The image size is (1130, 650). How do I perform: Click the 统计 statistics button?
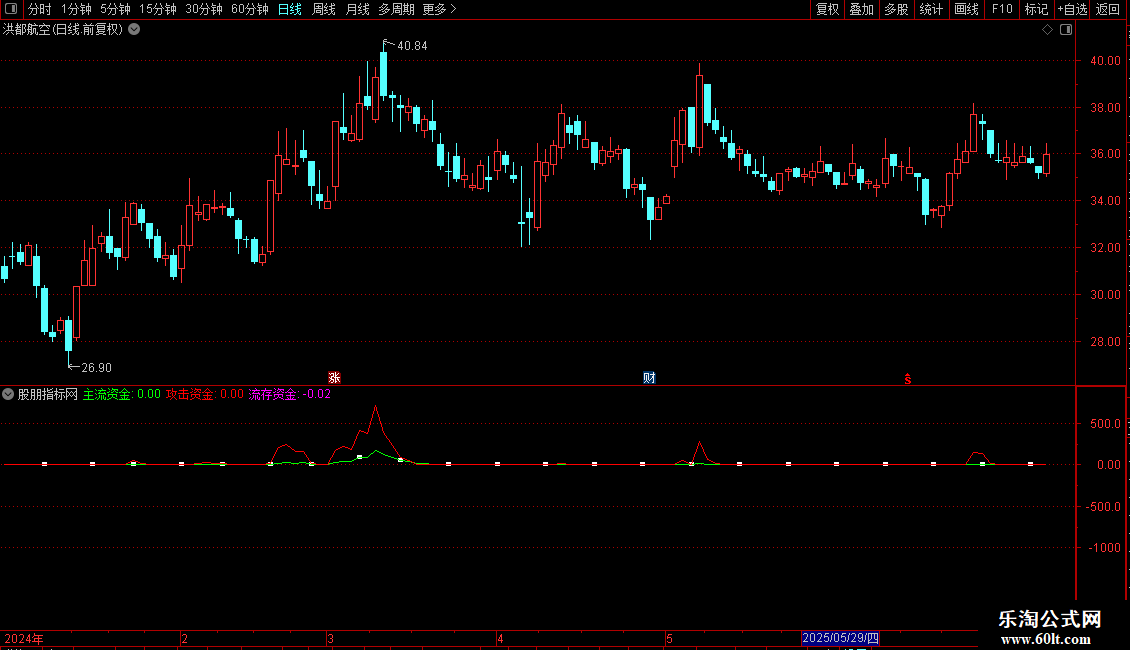pyautogui.click(x=931, y=9)
